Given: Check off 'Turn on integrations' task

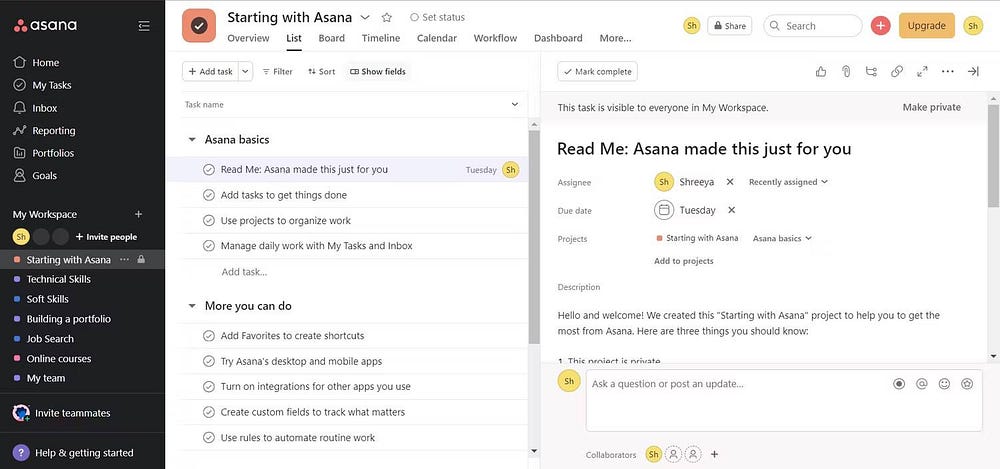Looking at the screenshot, I should (x=209, y=387).
